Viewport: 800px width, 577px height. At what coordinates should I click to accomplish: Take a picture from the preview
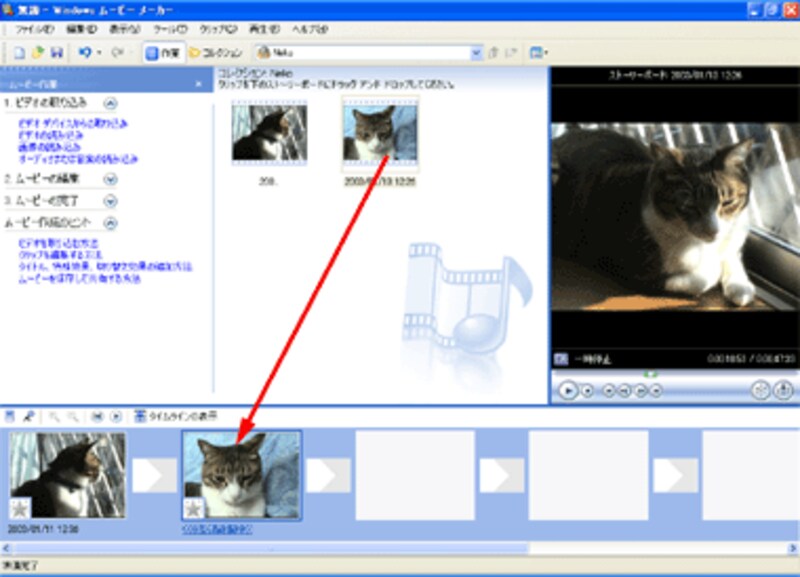[783, 391]
